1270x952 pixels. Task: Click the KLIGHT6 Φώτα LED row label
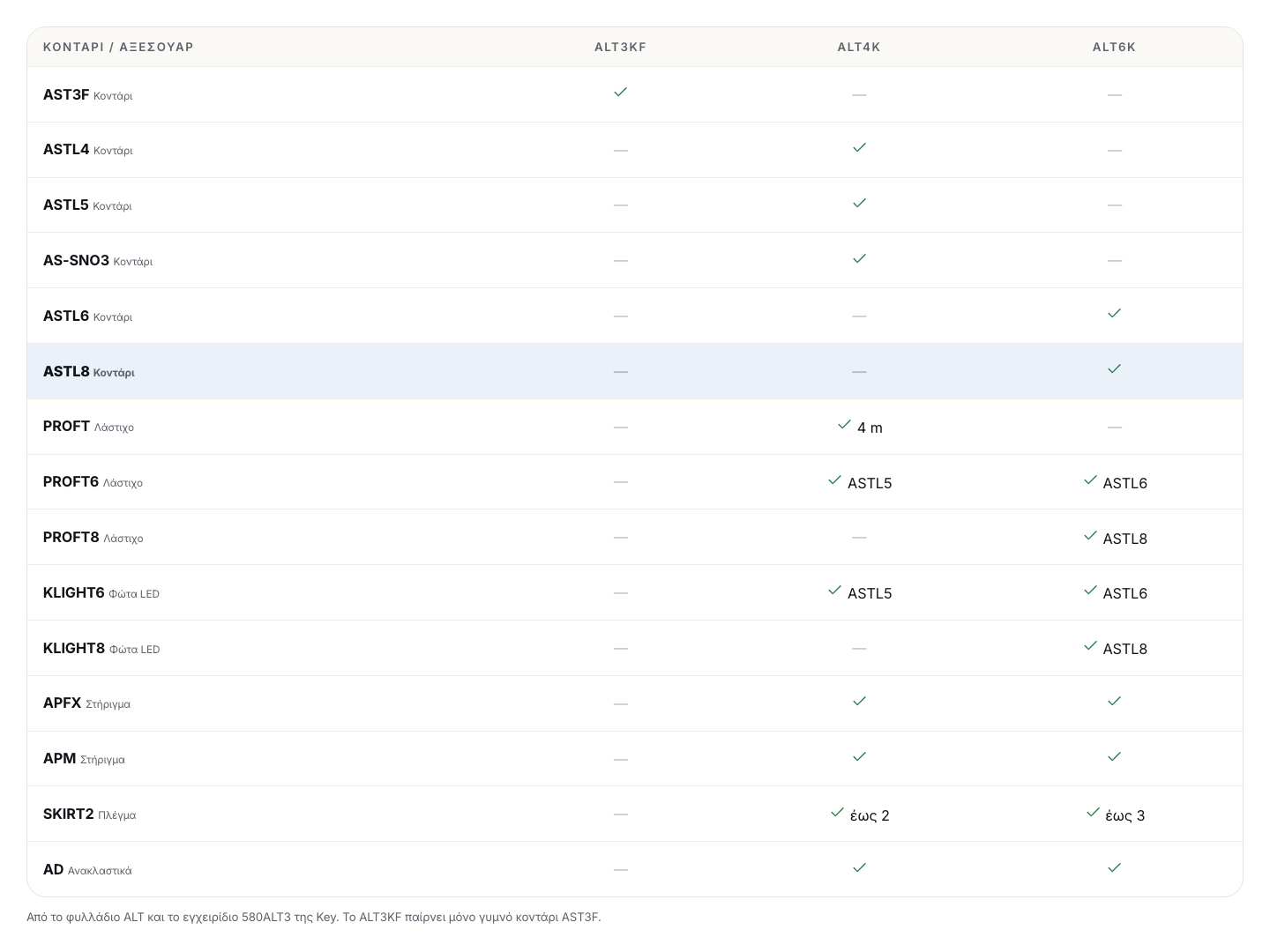101,593
